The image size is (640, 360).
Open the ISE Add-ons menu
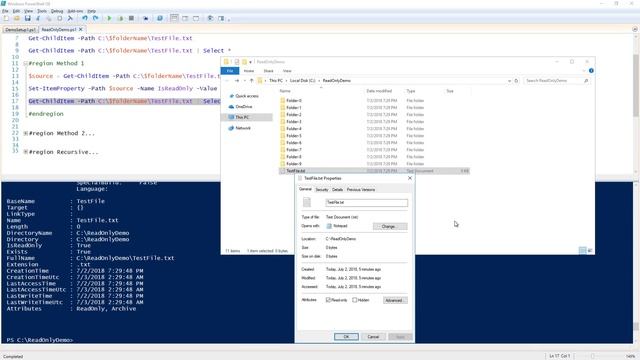pyautogui.click(x=76, y=11)
